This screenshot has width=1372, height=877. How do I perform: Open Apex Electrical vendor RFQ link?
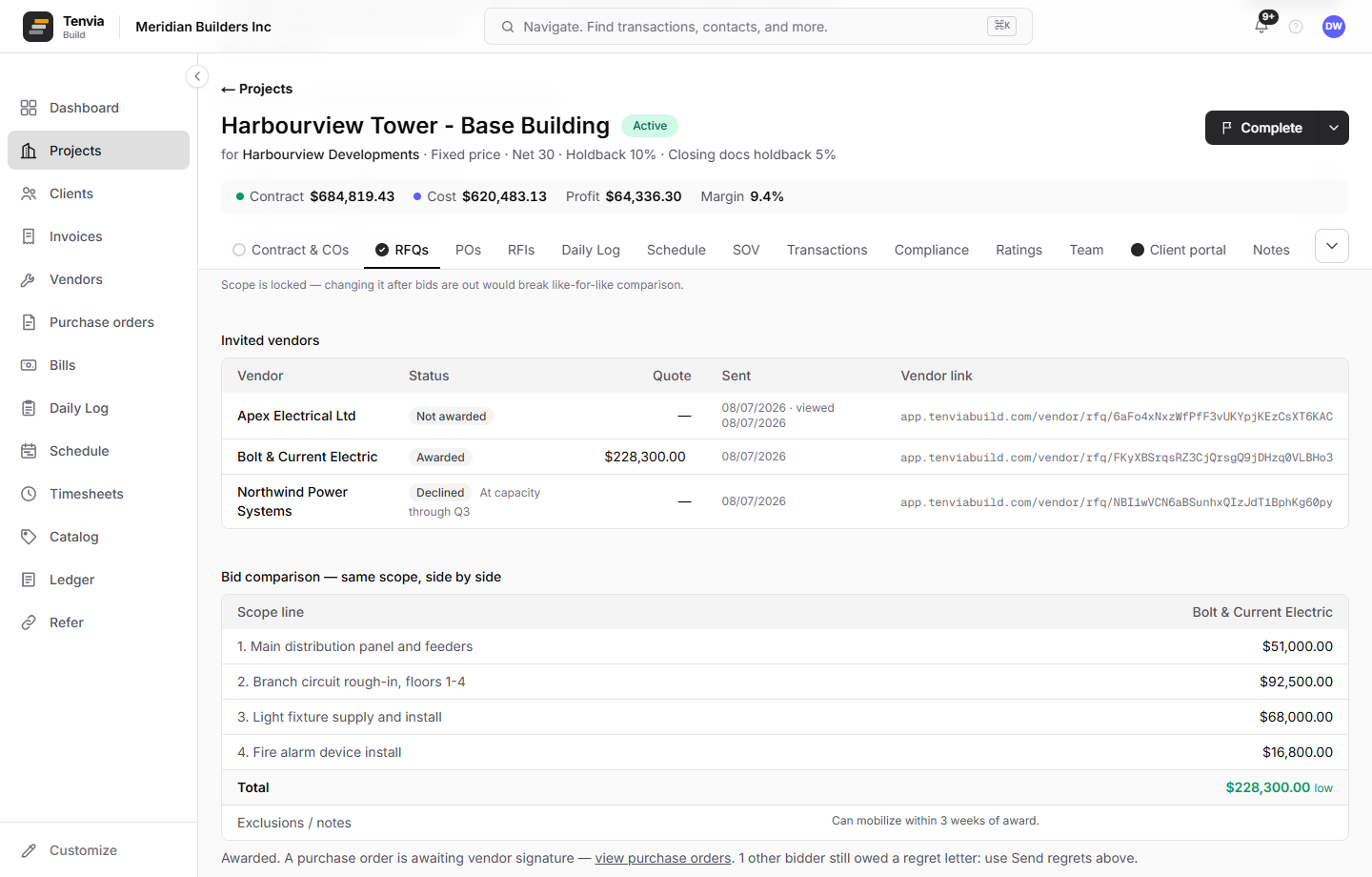click(x=1117, y=417)
